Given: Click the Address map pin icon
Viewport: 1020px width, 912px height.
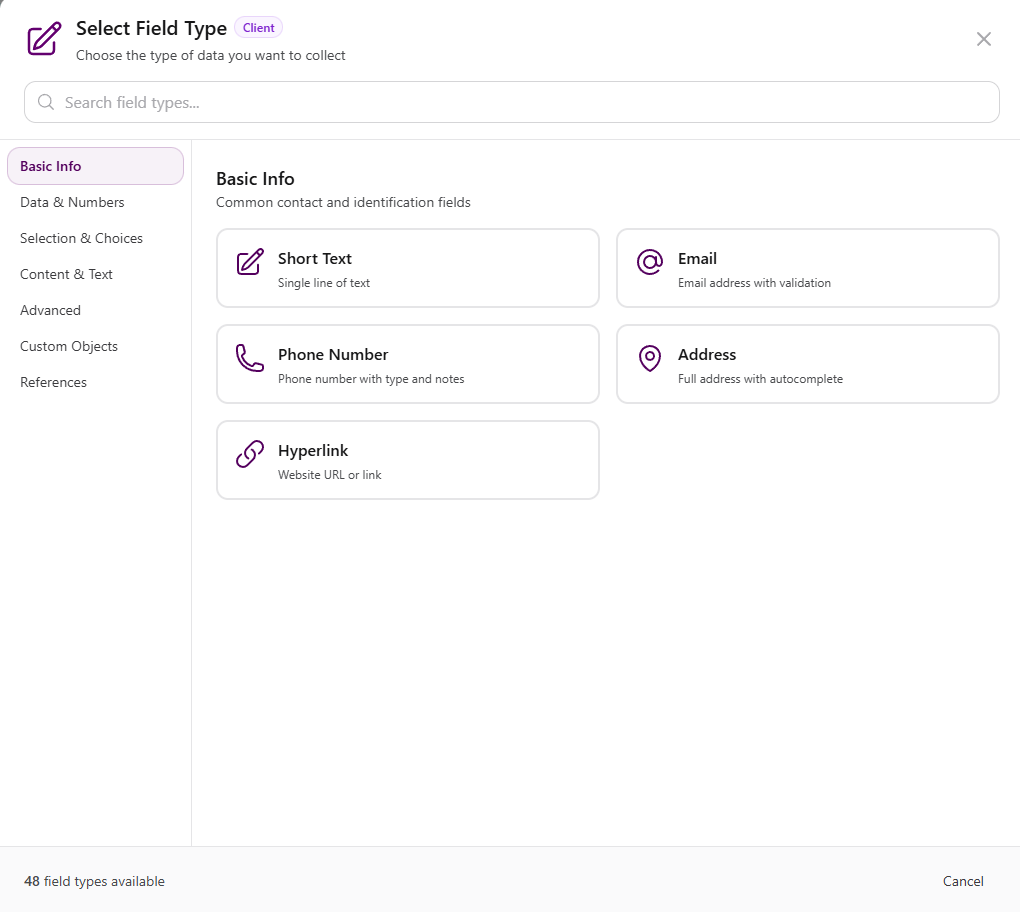Looking at the screenshot, I should pyautogui.click(x=650, y=358).
